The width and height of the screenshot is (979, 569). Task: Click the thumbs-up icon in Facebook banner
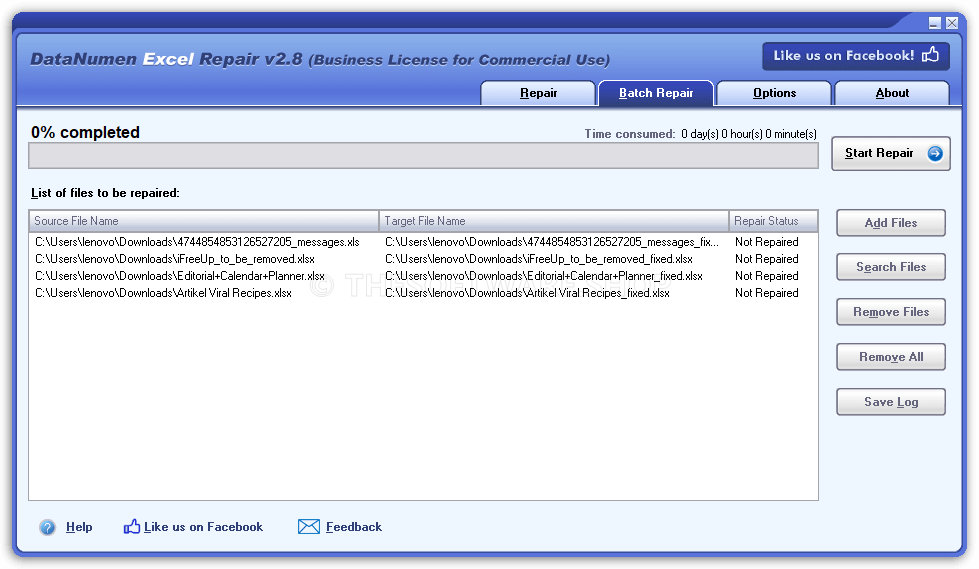click(x=930, y=55)
